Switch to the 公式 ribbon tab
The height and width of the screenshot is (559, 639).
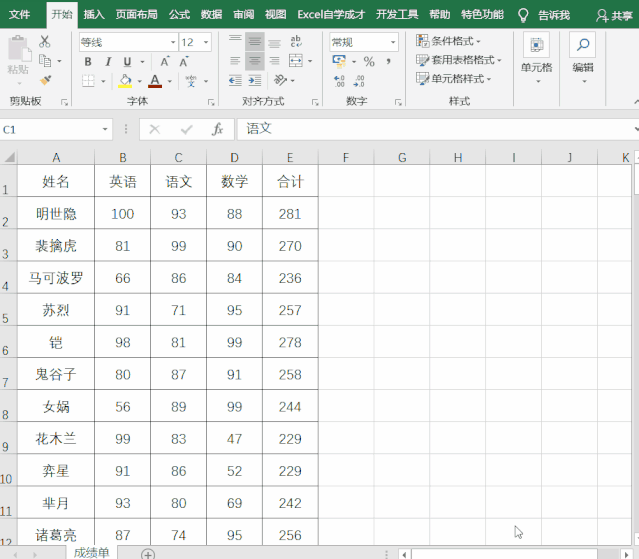(179, 15)
